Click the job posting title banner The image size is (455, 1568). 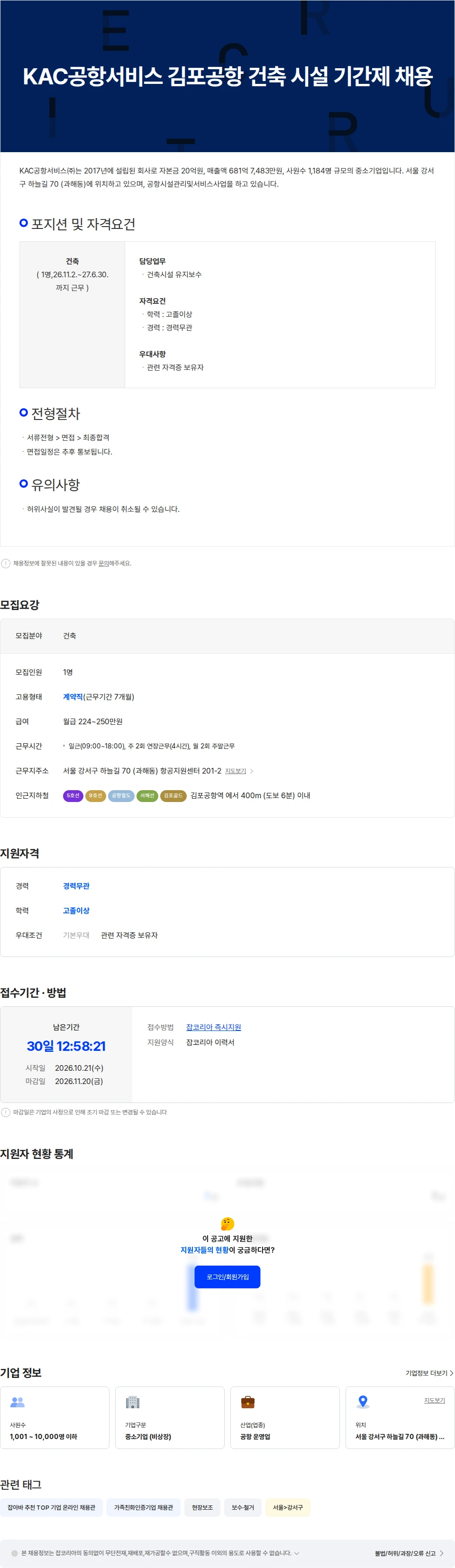(227, 76)
